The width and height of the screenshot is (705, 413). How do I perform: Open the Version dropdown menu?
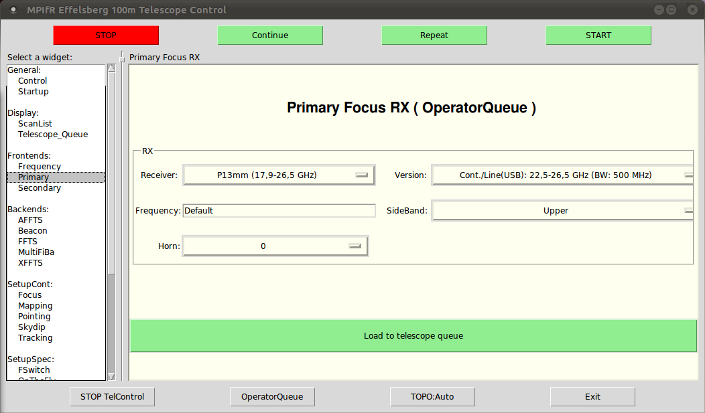pyautogui.click(x=562, y=175)
